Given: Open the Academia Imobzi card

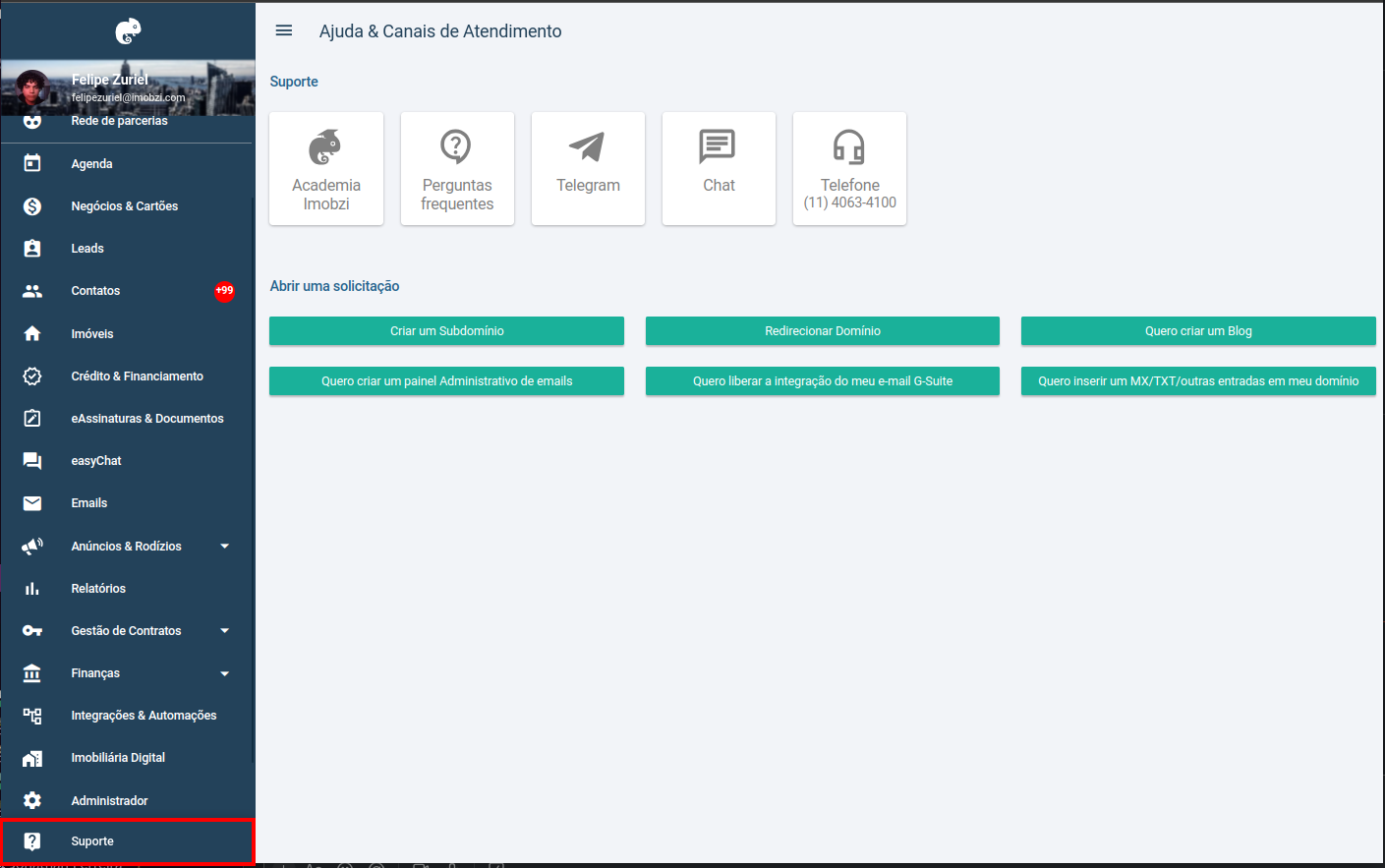Looking at the screenshot, I should point(326,168).
